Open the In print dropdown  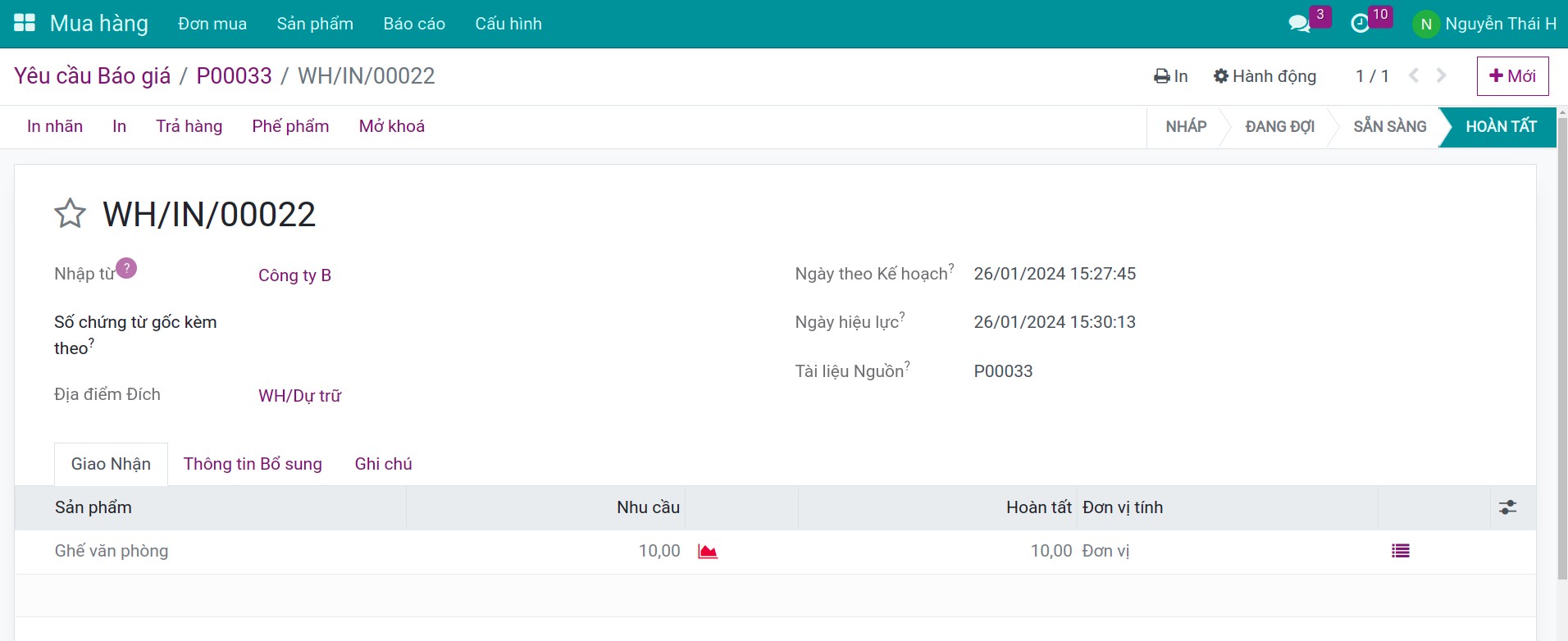(1170, 76)
